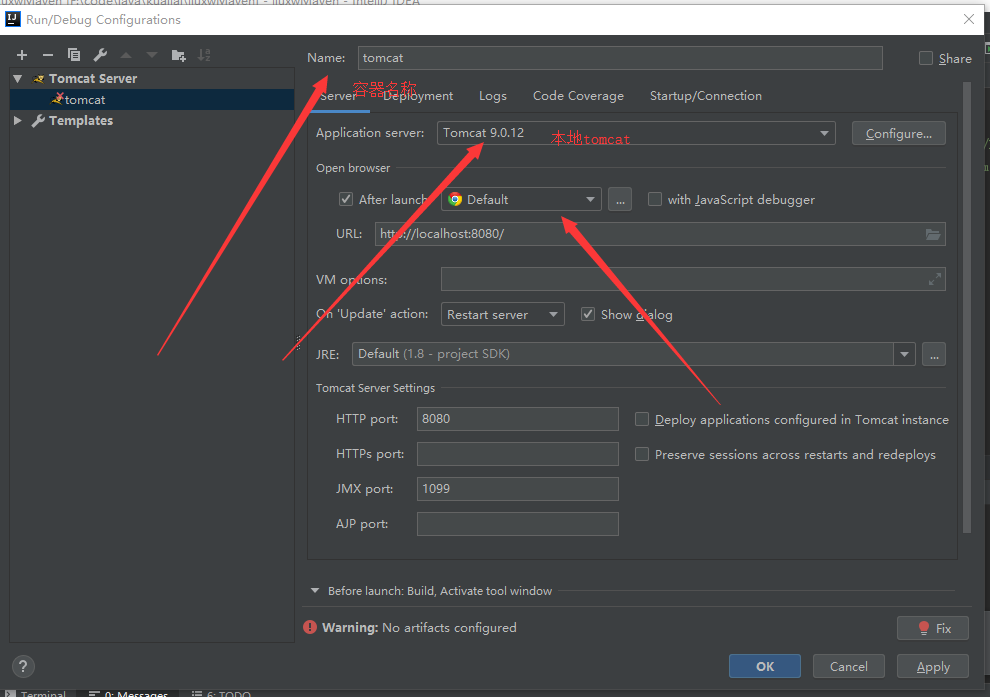Switch to the Code Coverage tab
The height and width of the screenshot is (697, 990).
coord(578,96)
